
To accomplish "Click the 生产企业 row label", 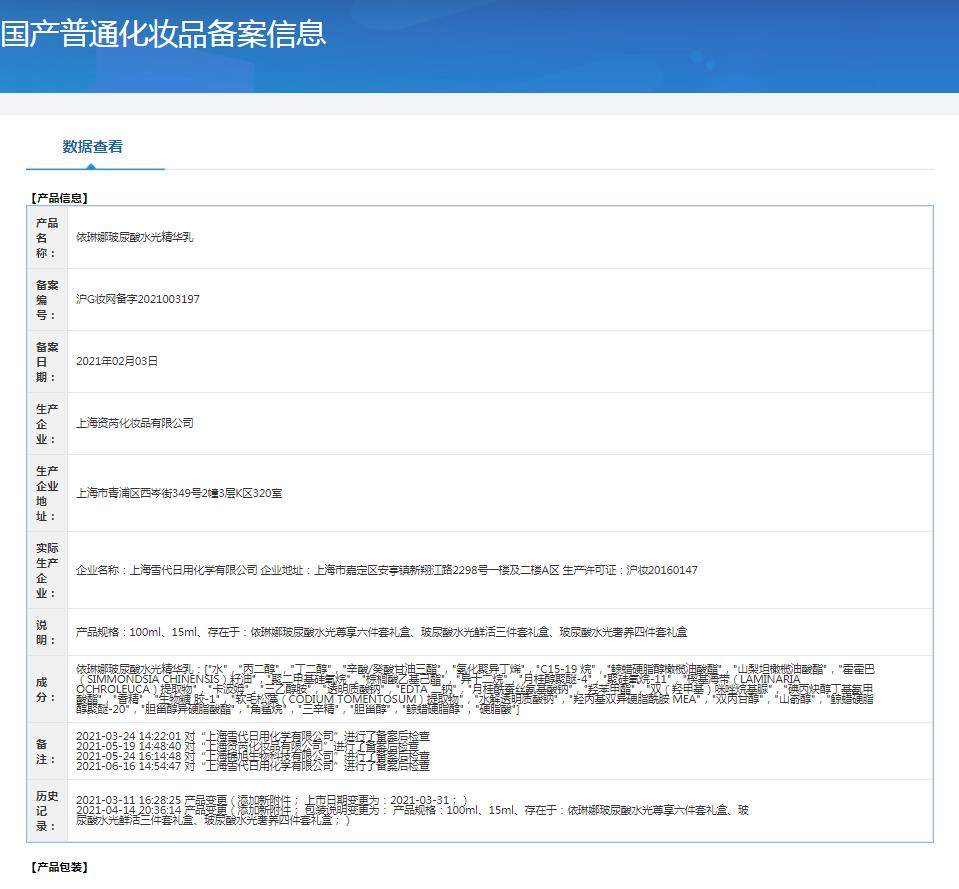I will click(x=46, y=424).
